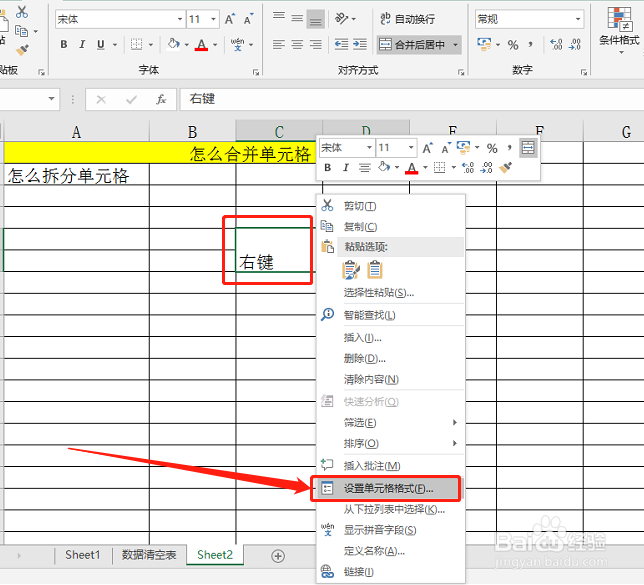
Task: Click the ribbon Decrease Decimal icon
Action: [x=575, y=44]
